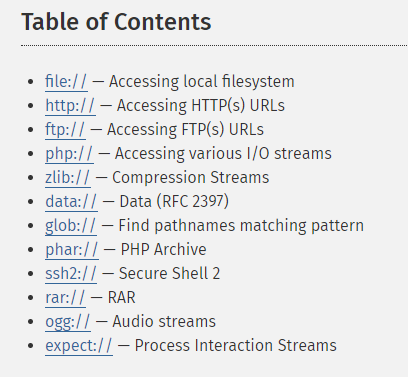
Task: Open the data:// link
Action: pyautogui.click(x=71, y=202)
